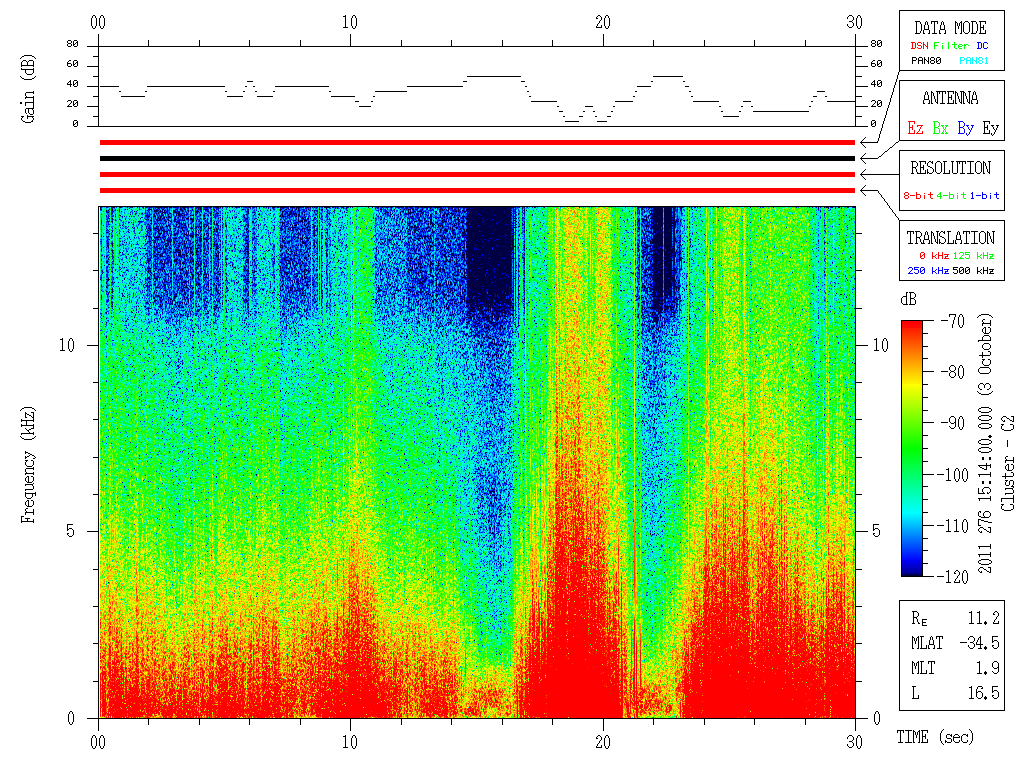
Task: Click the dB colorbar title
Action: 908,300
